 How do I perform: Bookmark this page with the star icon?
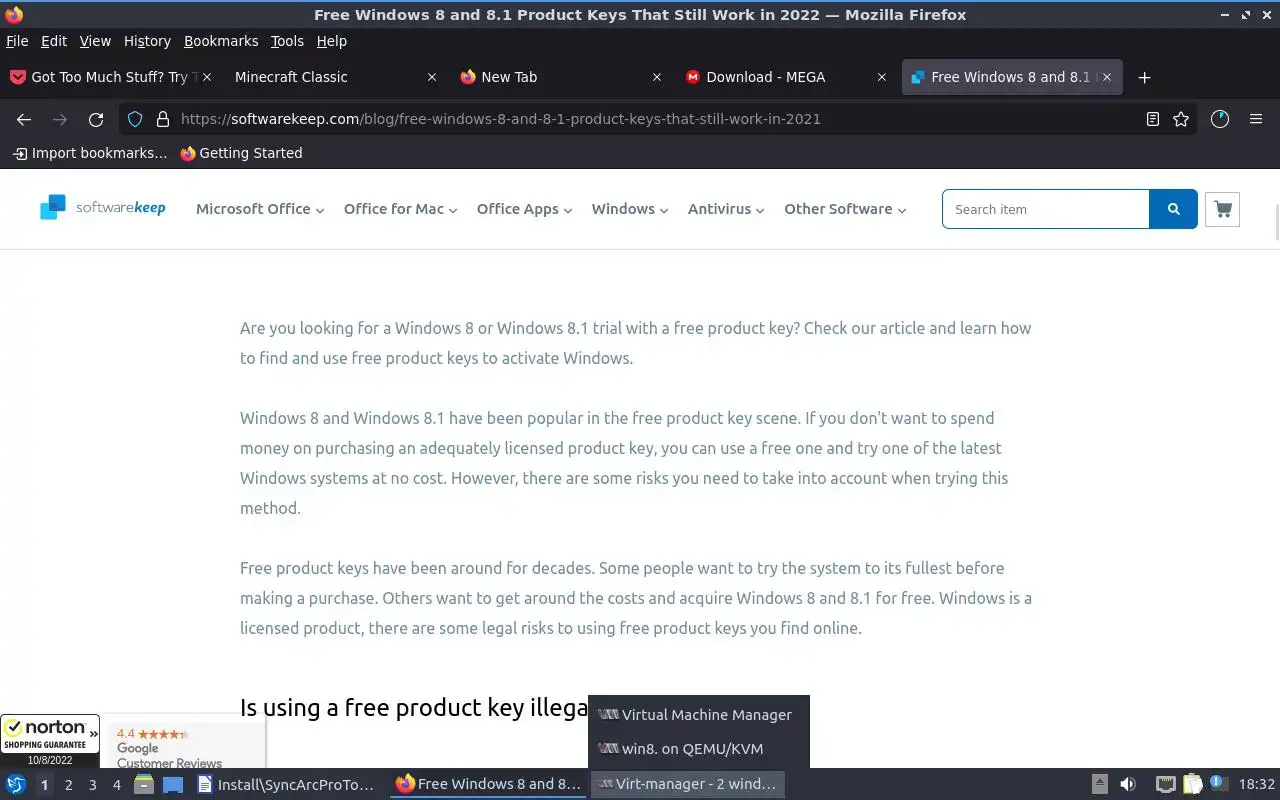[x=1181, y=119]
